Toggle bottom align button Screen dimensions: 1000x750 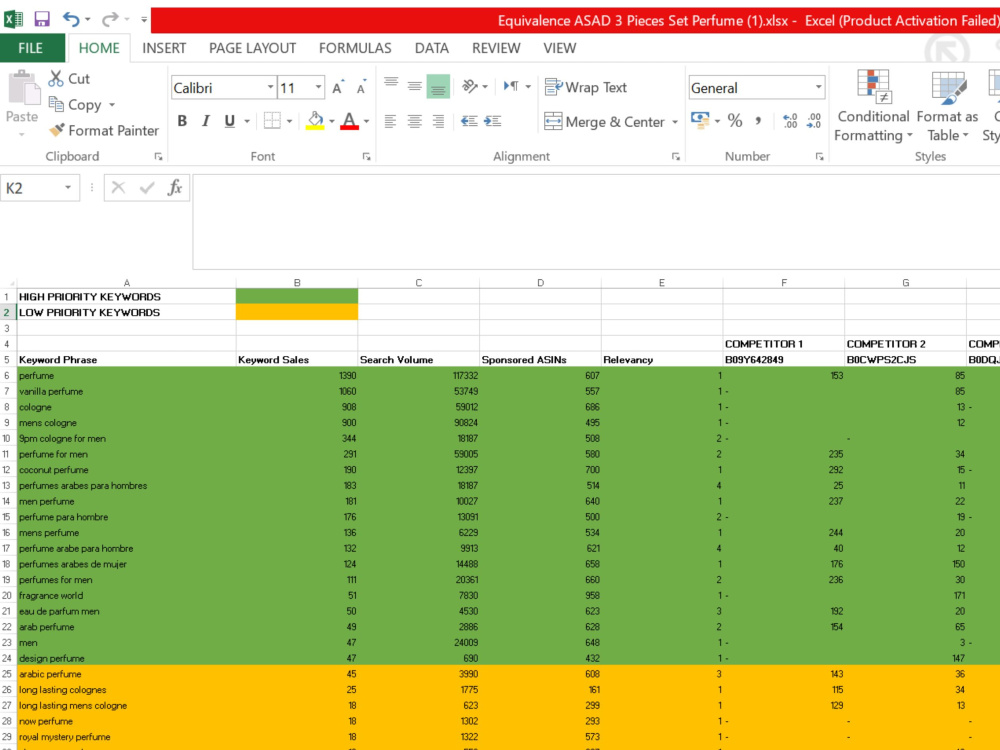pyautogui.click(x=438, y=86)
